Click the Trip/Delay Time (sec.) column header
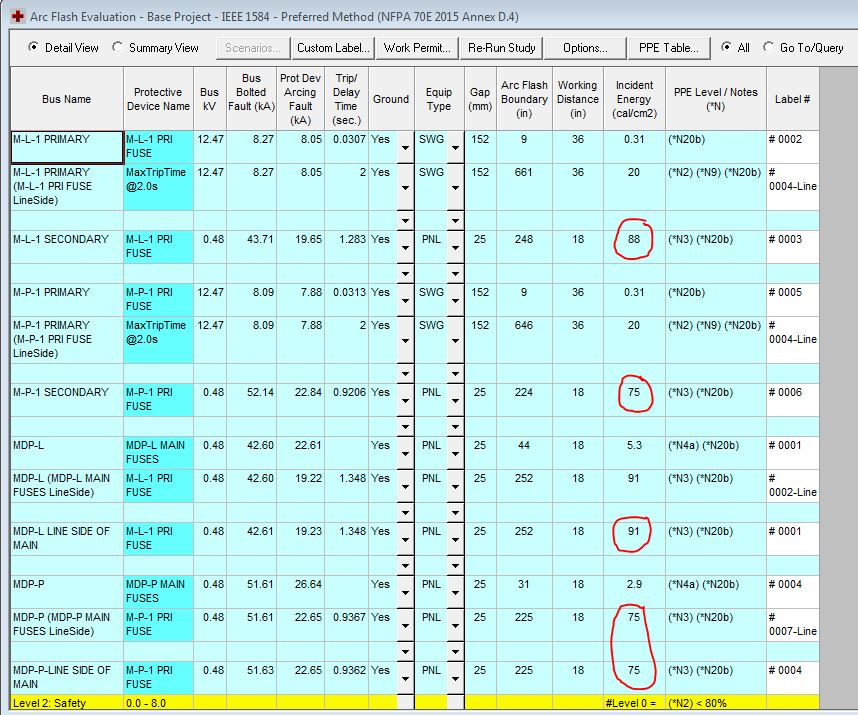Screen dimensions: 858x715 point(346,99)
